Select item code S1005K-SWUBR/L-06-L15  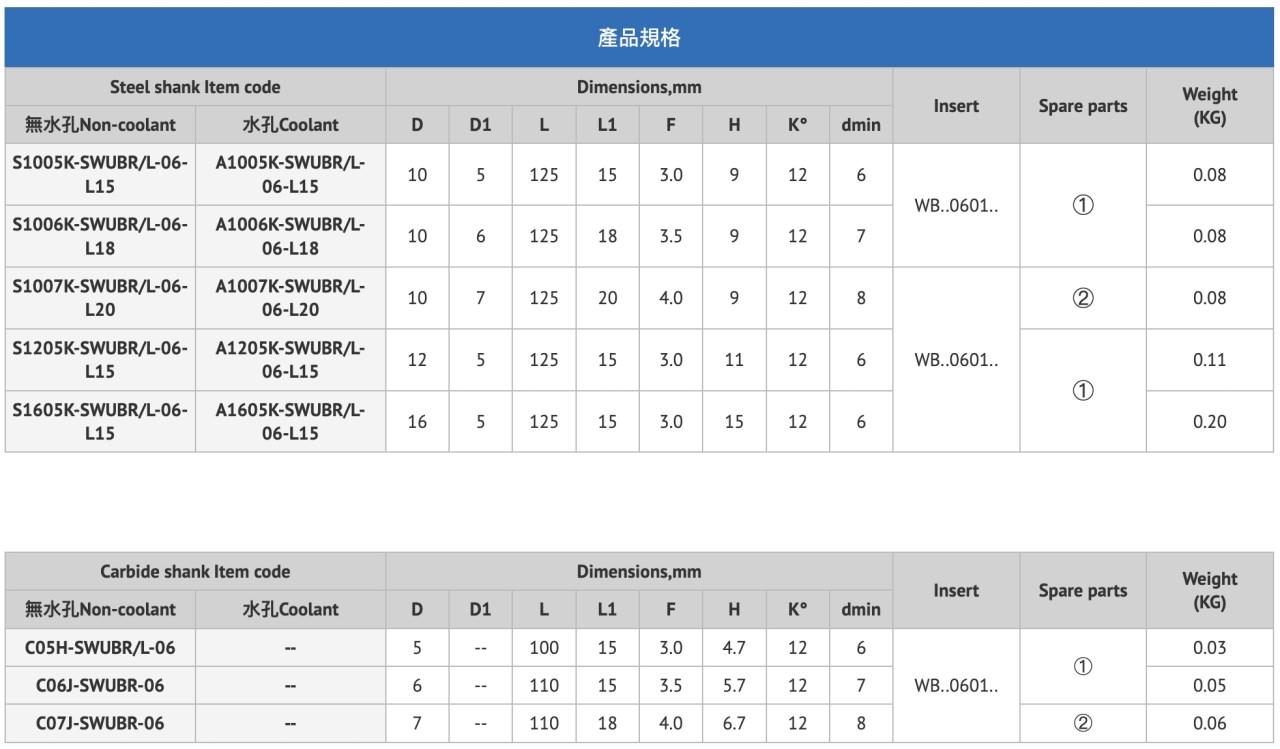click(x=100, y=174)
